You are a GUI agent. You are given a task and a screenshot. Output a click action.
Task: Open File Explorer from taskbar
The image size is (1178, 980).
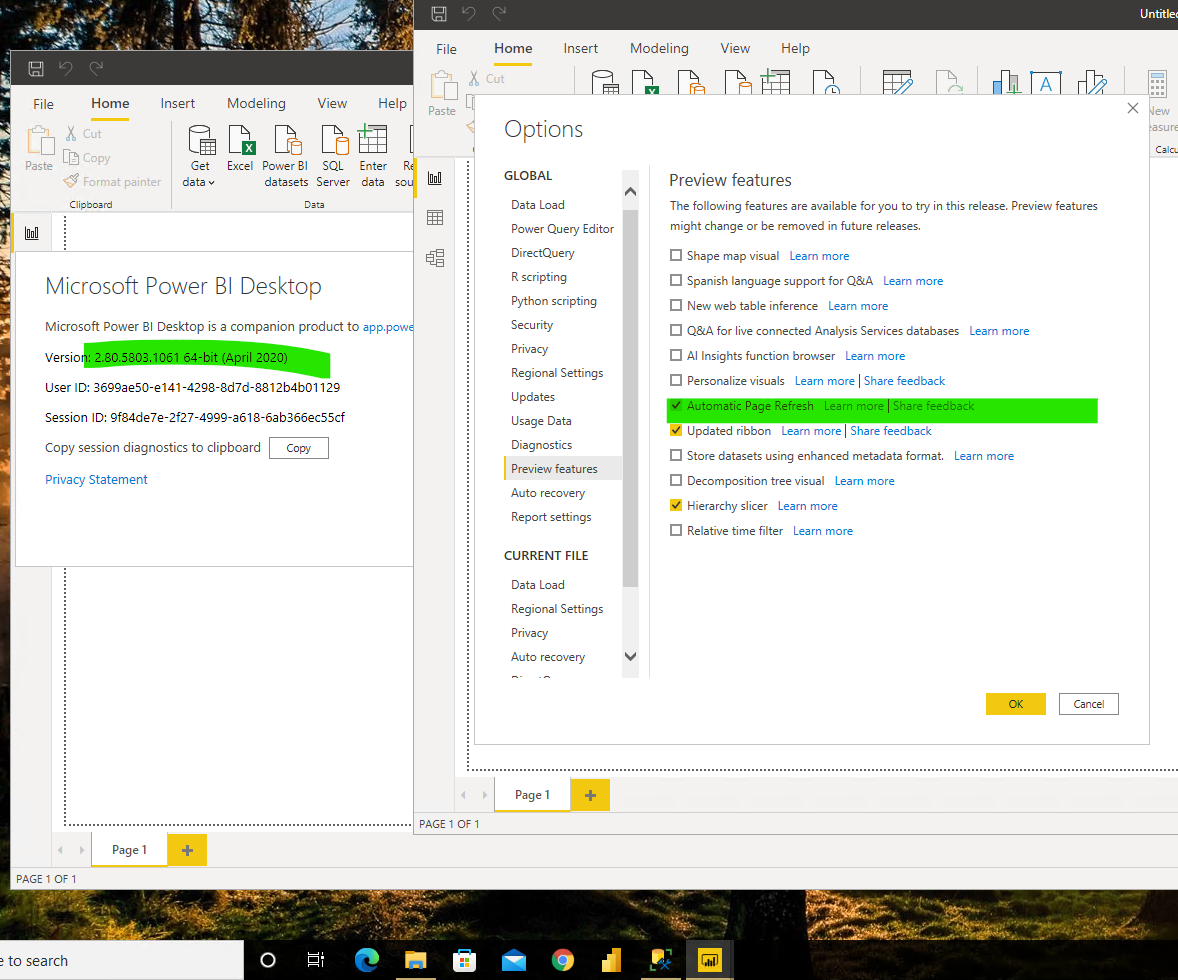tap(415, 960)
